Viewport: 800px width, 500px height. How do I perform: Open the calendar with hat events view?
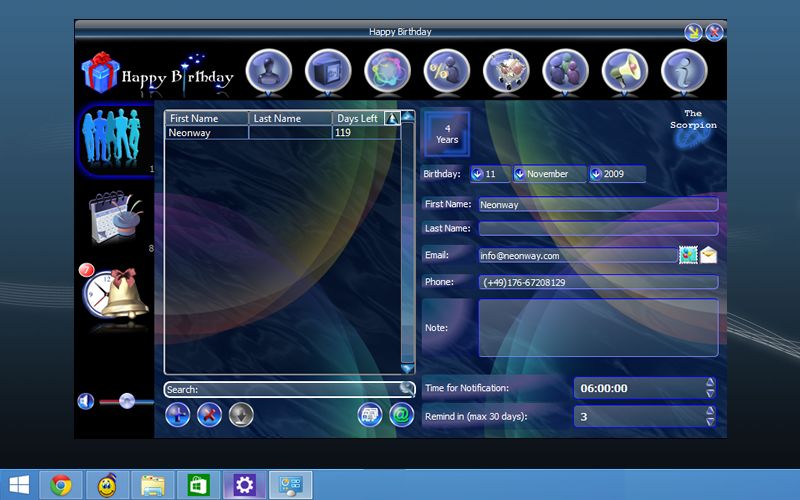116,217
